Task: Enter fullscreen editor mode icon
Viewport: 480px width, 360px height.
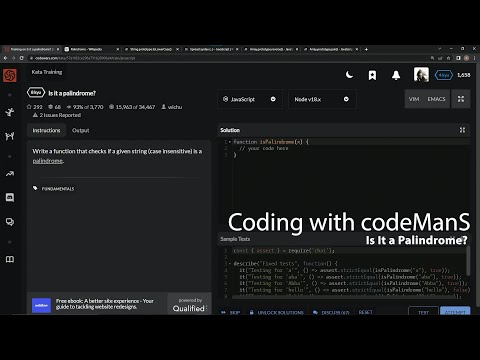Action: [x=461, y=99]
